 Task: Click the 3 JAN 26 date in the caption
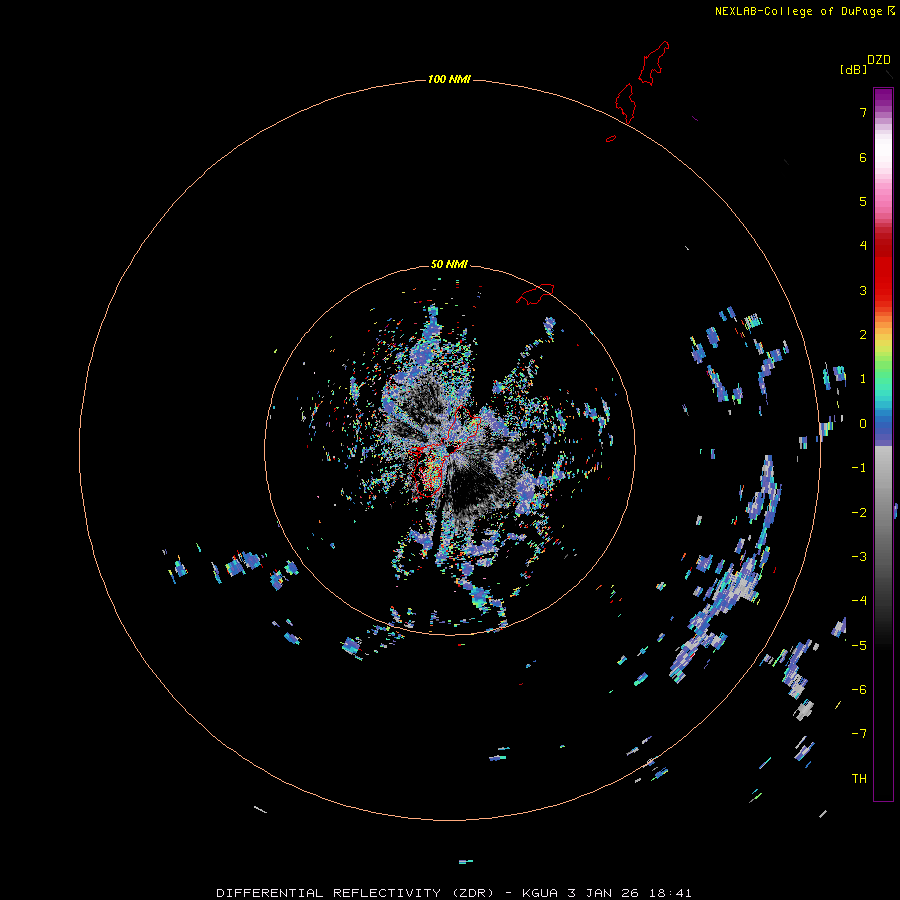pos(603,893)
